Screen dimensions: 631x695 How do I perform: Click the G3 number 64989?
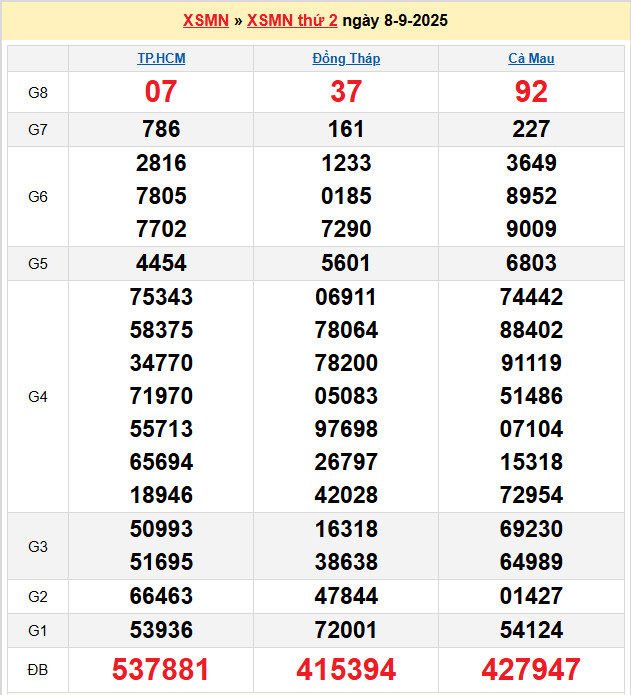[x=531, y=562]
